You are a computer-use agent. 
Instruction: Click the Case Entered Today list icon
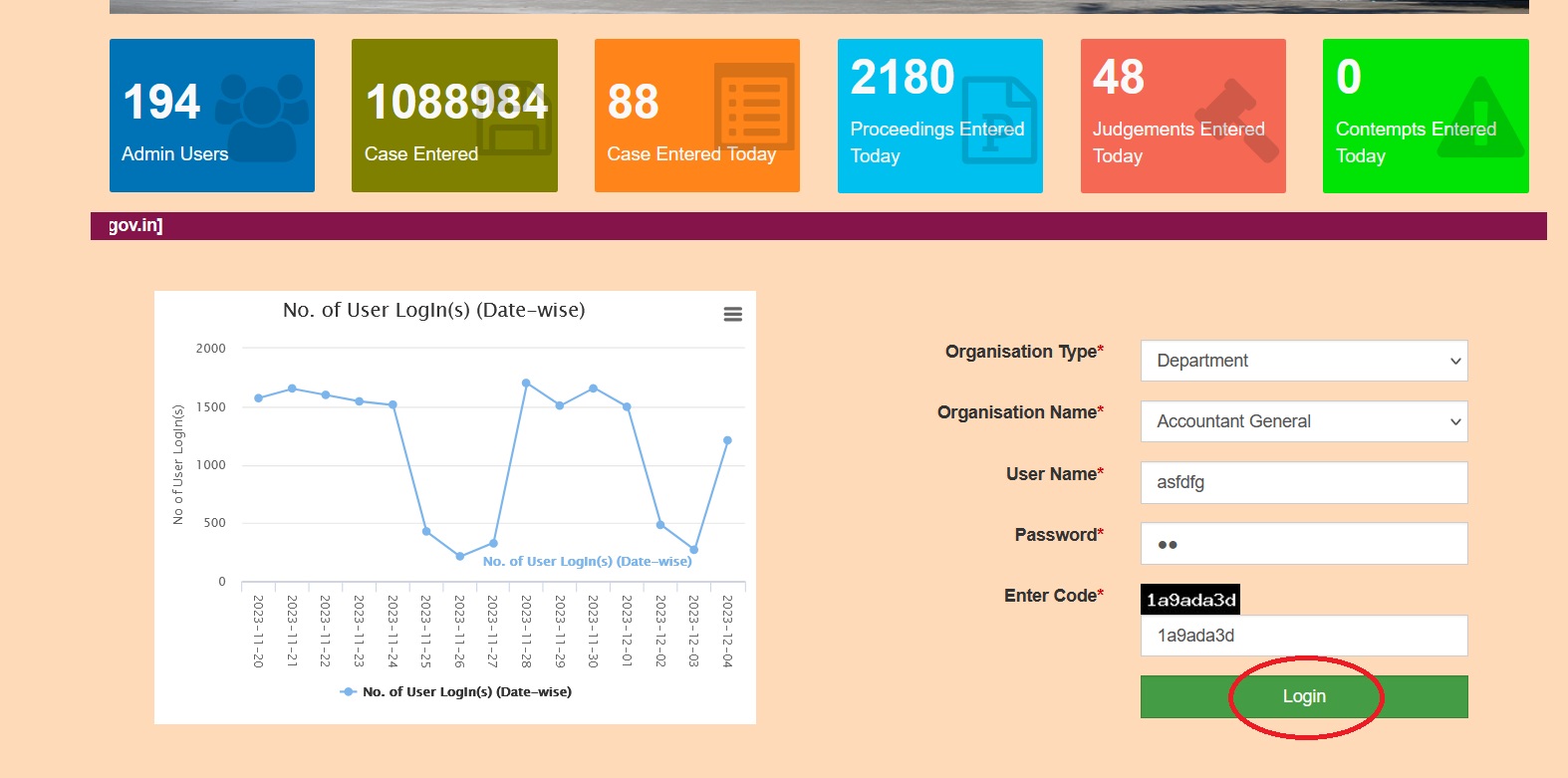tap(754, 106)
